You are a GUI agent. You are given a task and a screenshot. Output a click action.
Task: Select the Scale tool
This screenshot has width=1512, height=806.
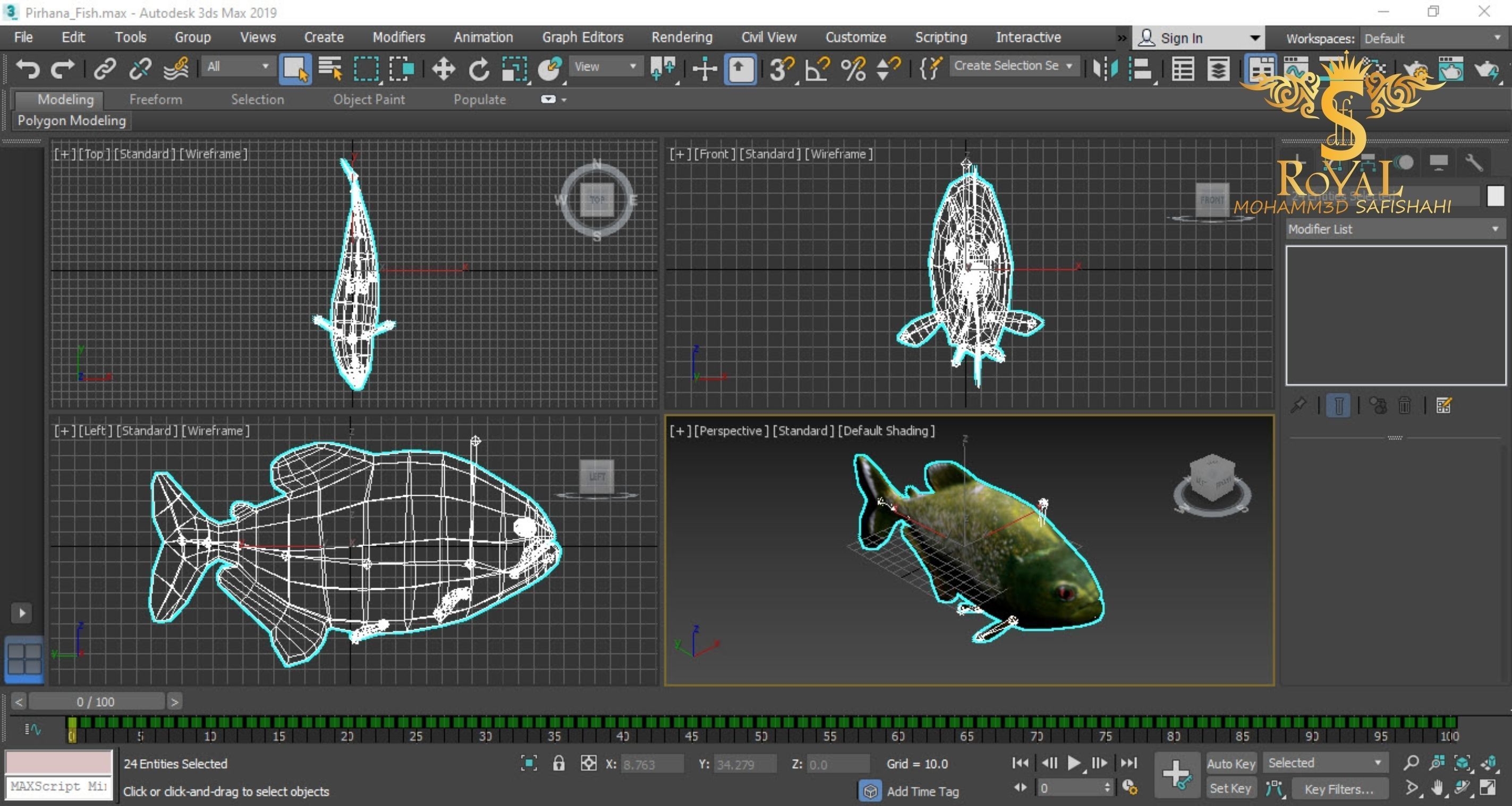(x=515, y=69)
